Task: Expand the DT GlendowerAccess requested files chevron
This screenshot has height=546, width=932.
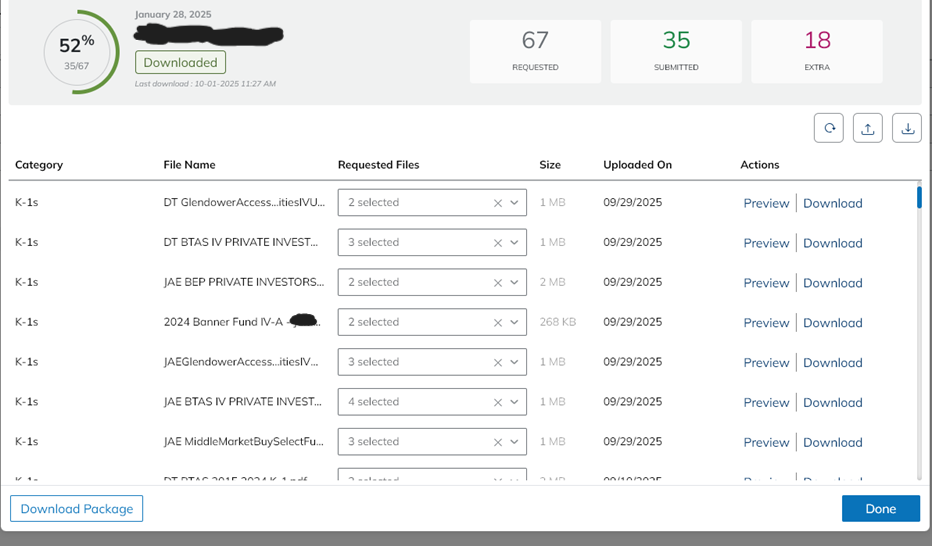Action: [514, 203]
